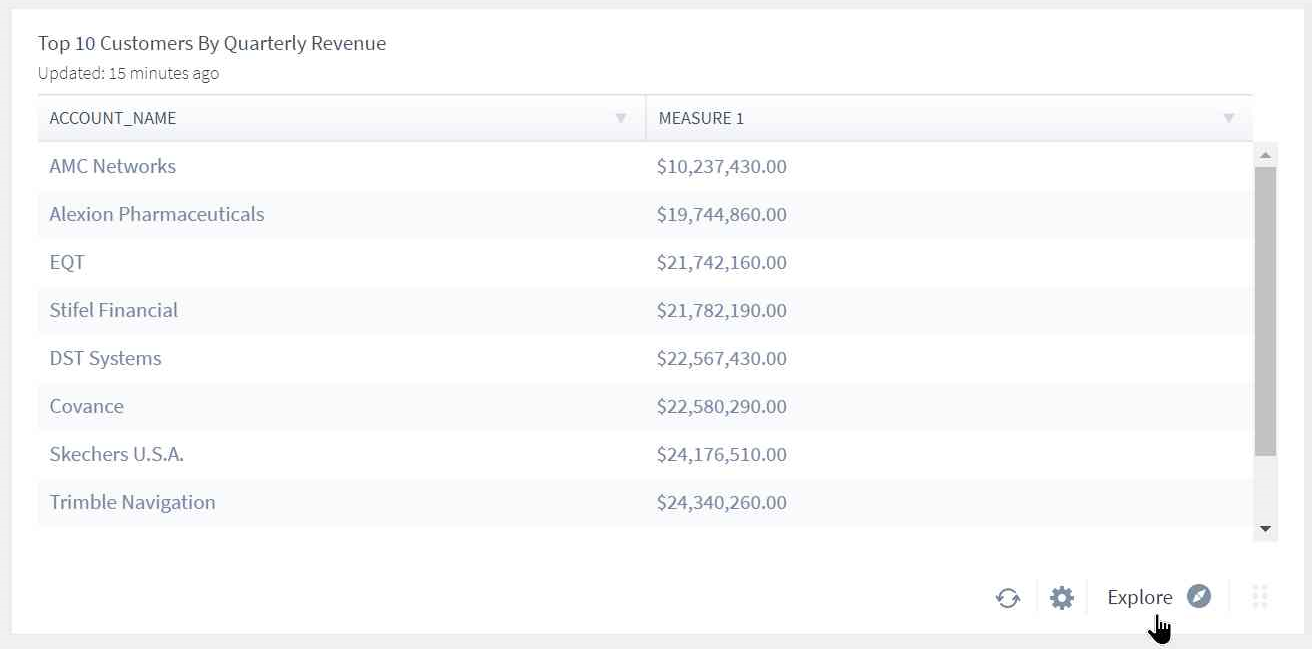Click the widget title Top 10 Customers
Image resolution: width=1312 pixels, height=649 pixels.
coord(212,43)
